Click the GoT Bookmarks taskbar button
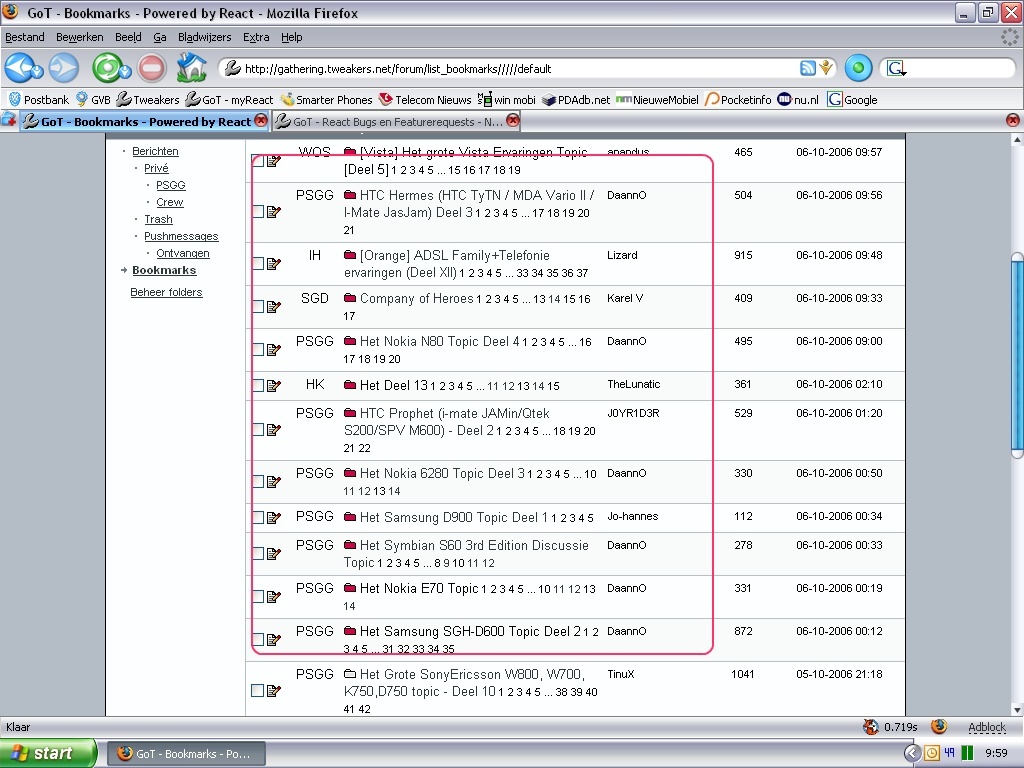The height and width of the screenshot is (768, 1024). (x=185, y=754)
